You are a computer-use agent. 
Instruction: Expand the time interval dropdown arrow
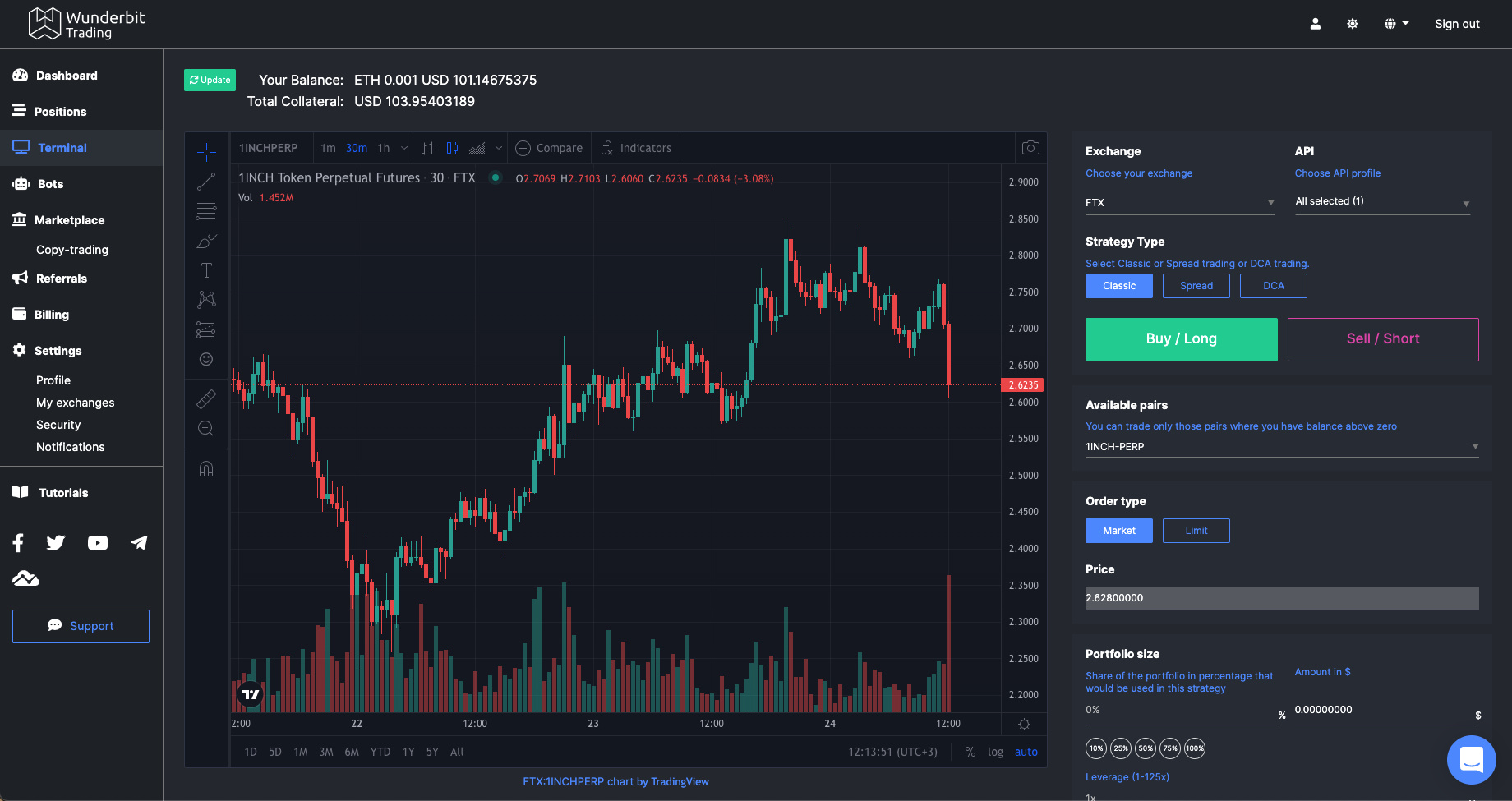[x=404, y=148]
